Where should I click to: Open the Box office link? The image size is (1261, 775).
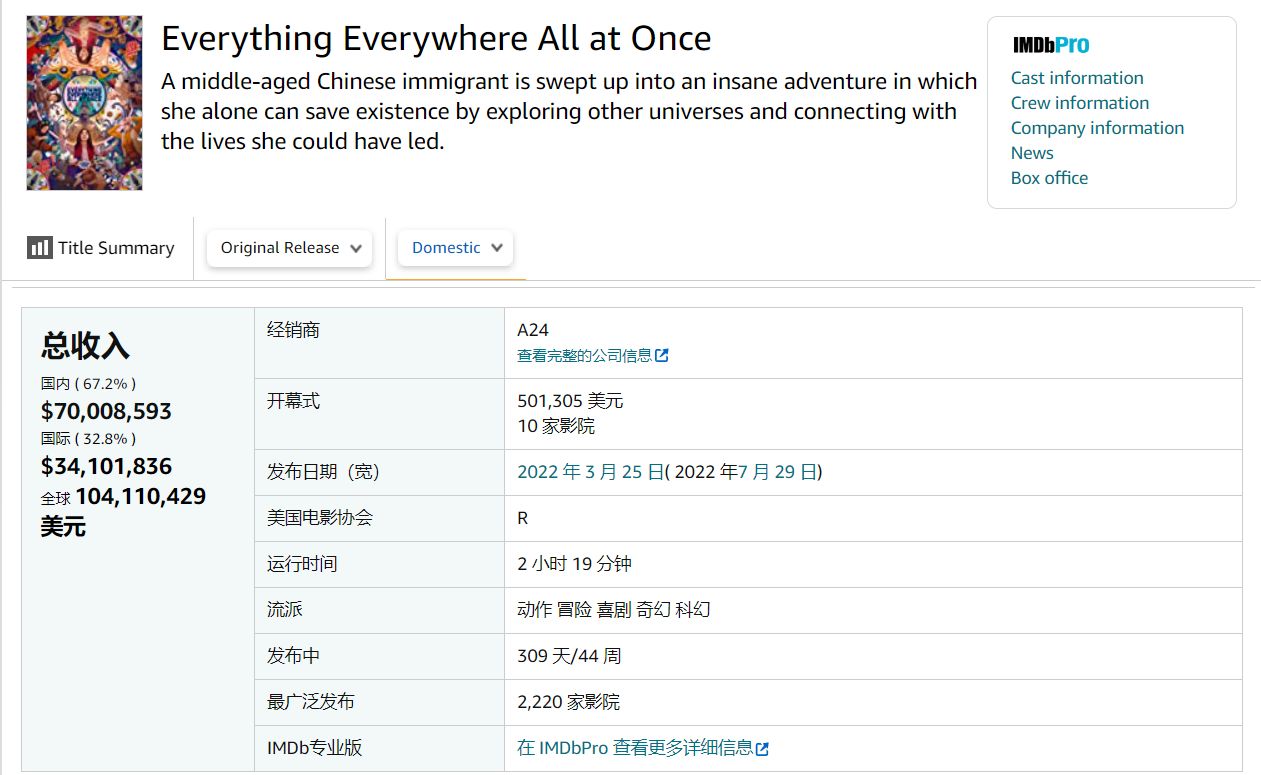coord(1049,178)
